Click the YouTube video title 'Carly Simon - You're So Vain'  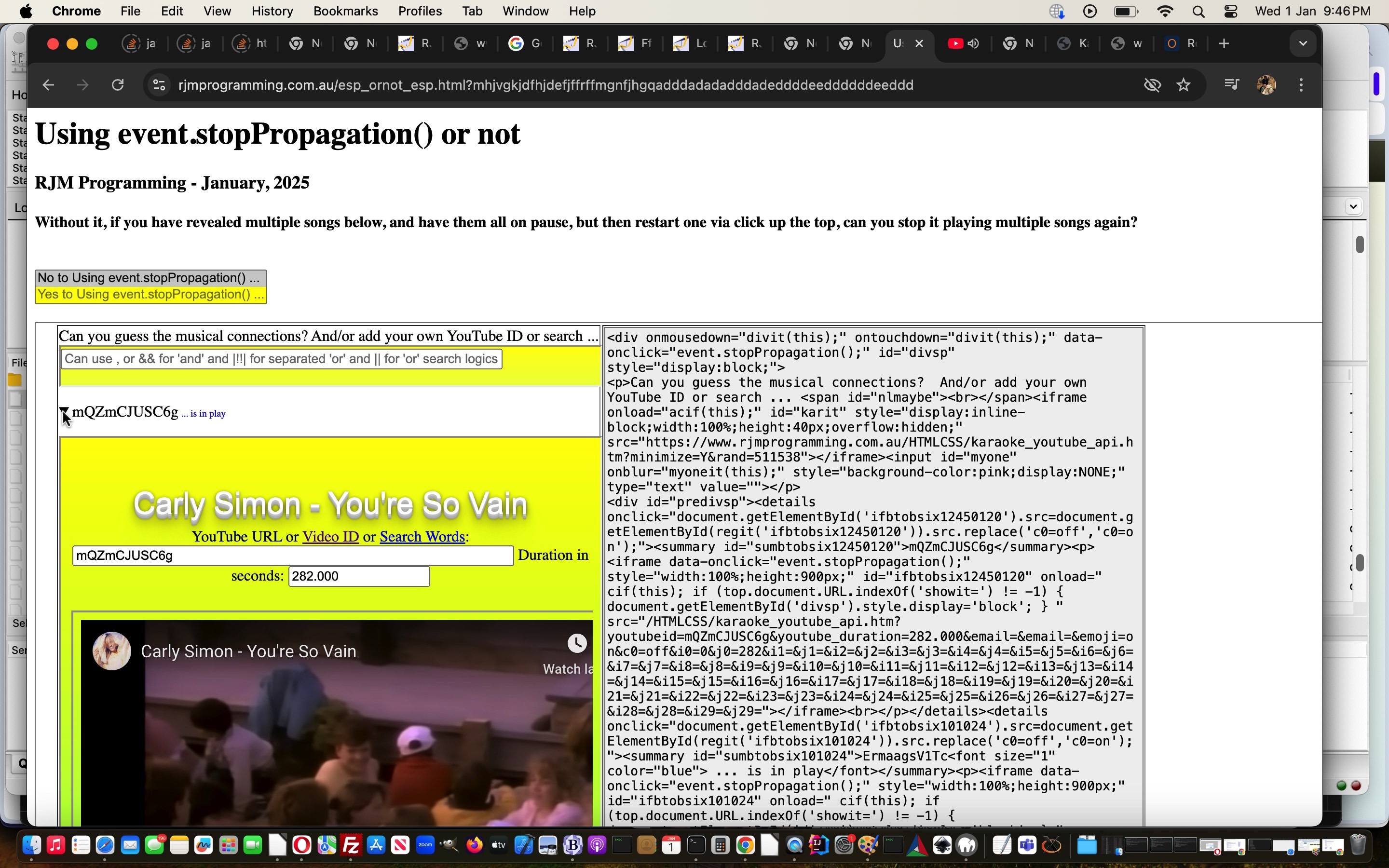(x=248, y=651)
